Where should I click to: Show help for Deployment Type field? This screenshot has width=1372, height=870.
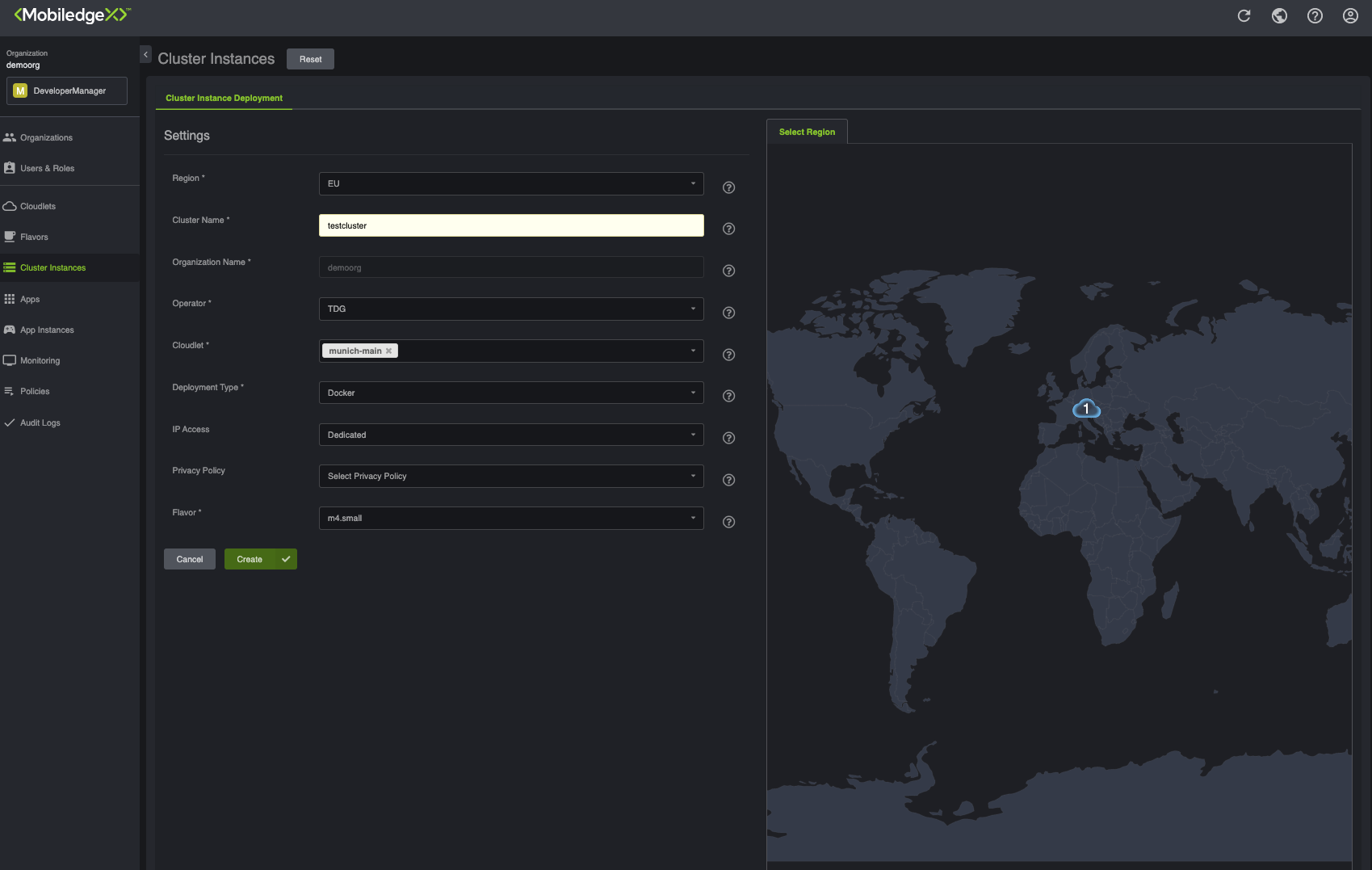pyautogui.click(x=728, y=396)
